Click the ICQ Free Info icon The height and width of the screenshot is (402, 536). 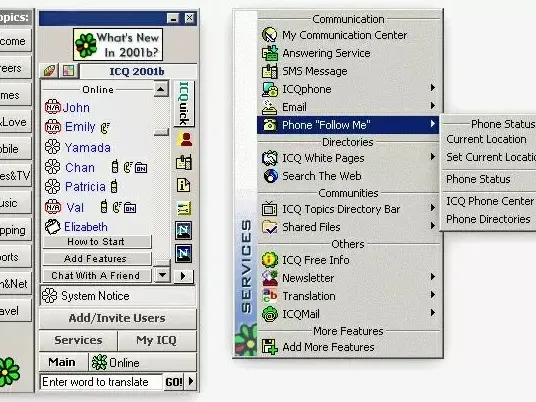[269, 260]
